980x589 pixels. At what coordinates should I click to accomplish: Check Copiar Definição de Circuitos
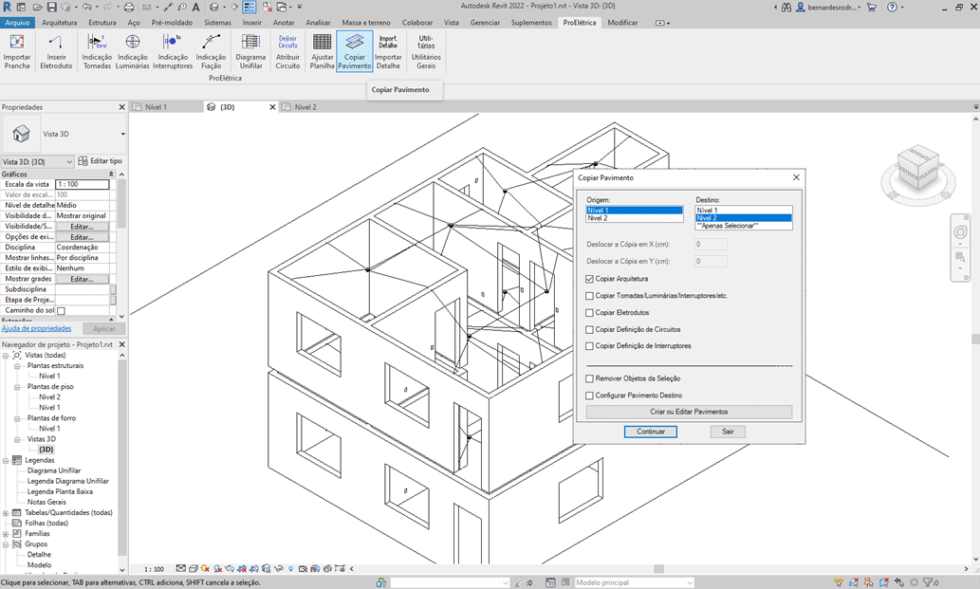pyautogui.click(x=589, y=330)
